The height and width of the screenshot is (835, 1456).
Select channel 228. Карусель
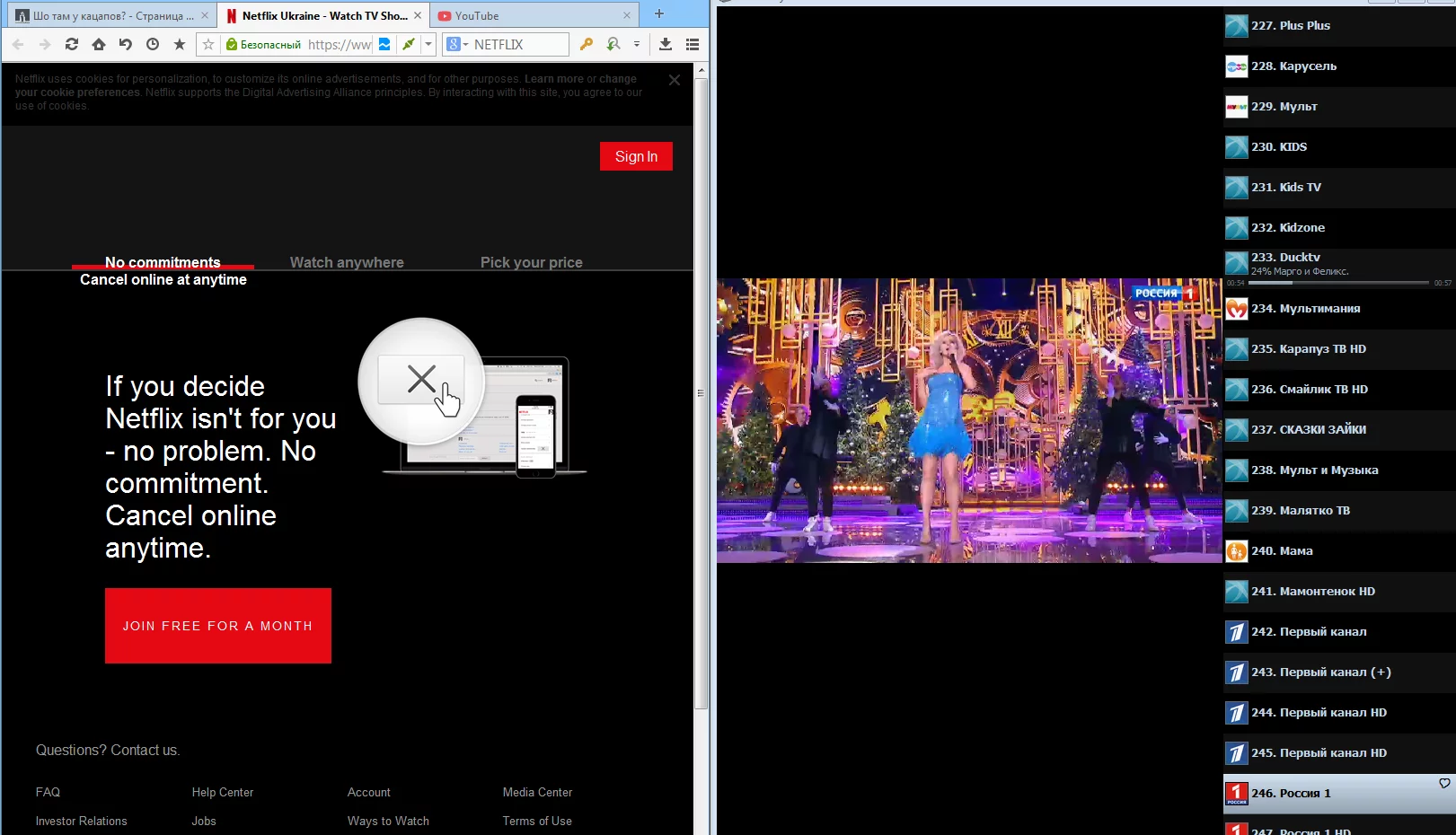(1339, 66)
